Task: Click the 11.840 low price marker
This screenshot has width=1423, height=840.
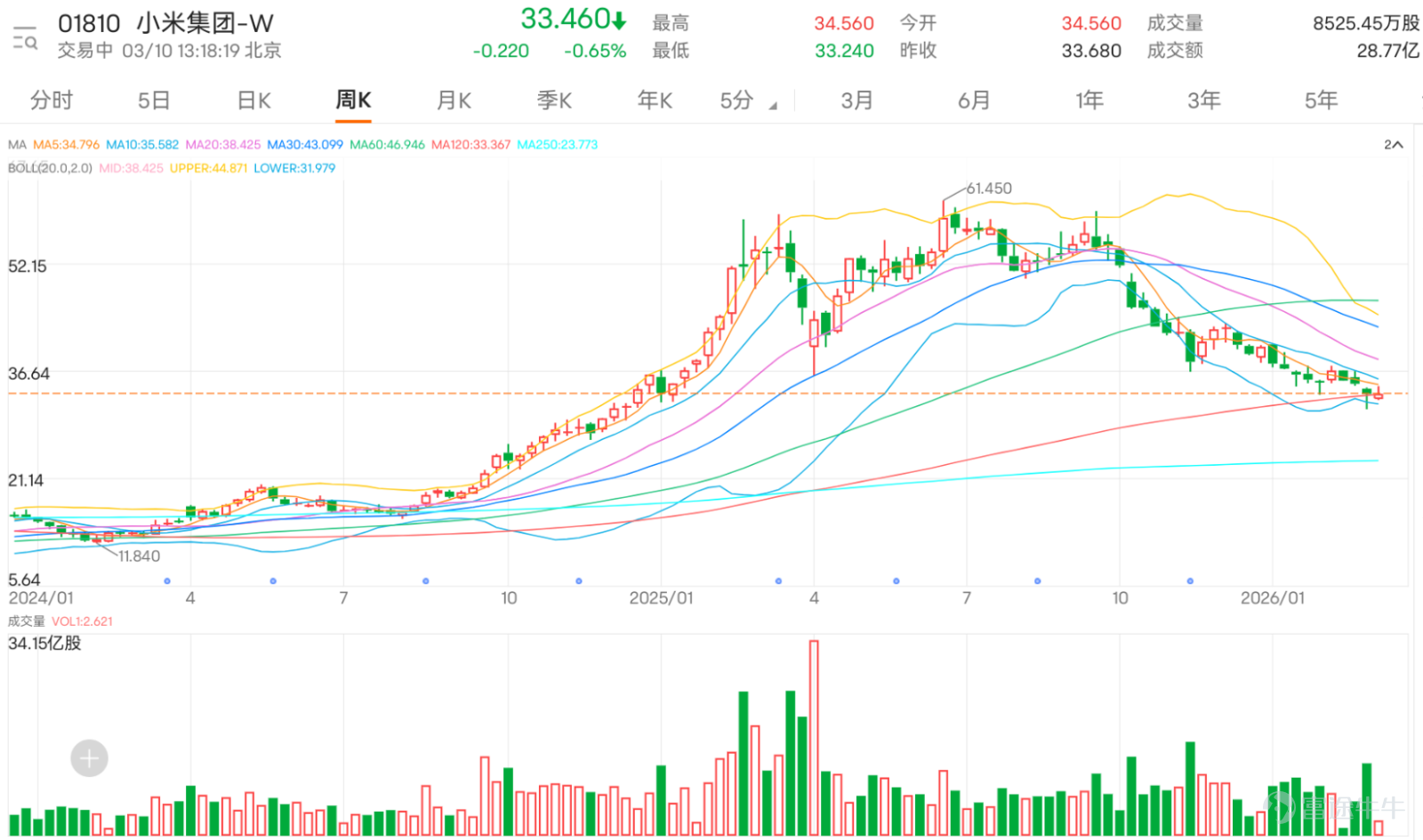Action: (139, 556)
